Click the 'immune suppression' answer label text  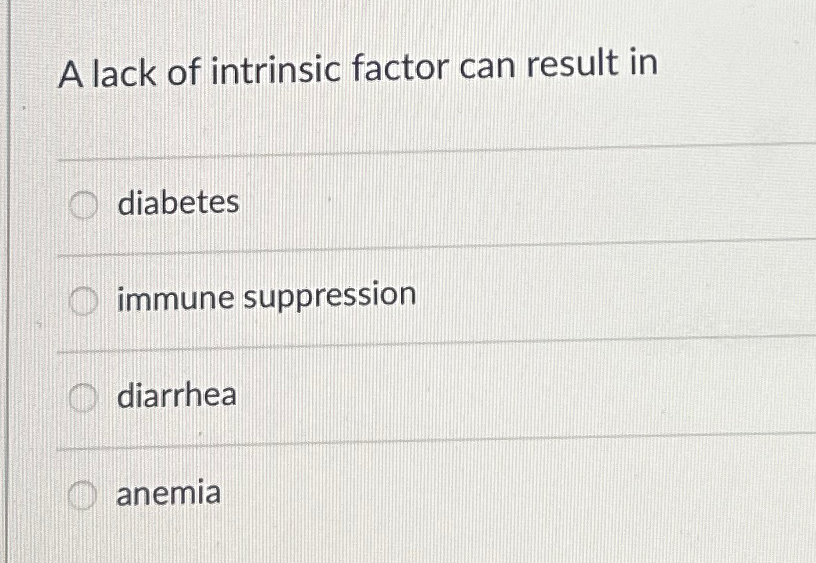click(x=266, y=297)
